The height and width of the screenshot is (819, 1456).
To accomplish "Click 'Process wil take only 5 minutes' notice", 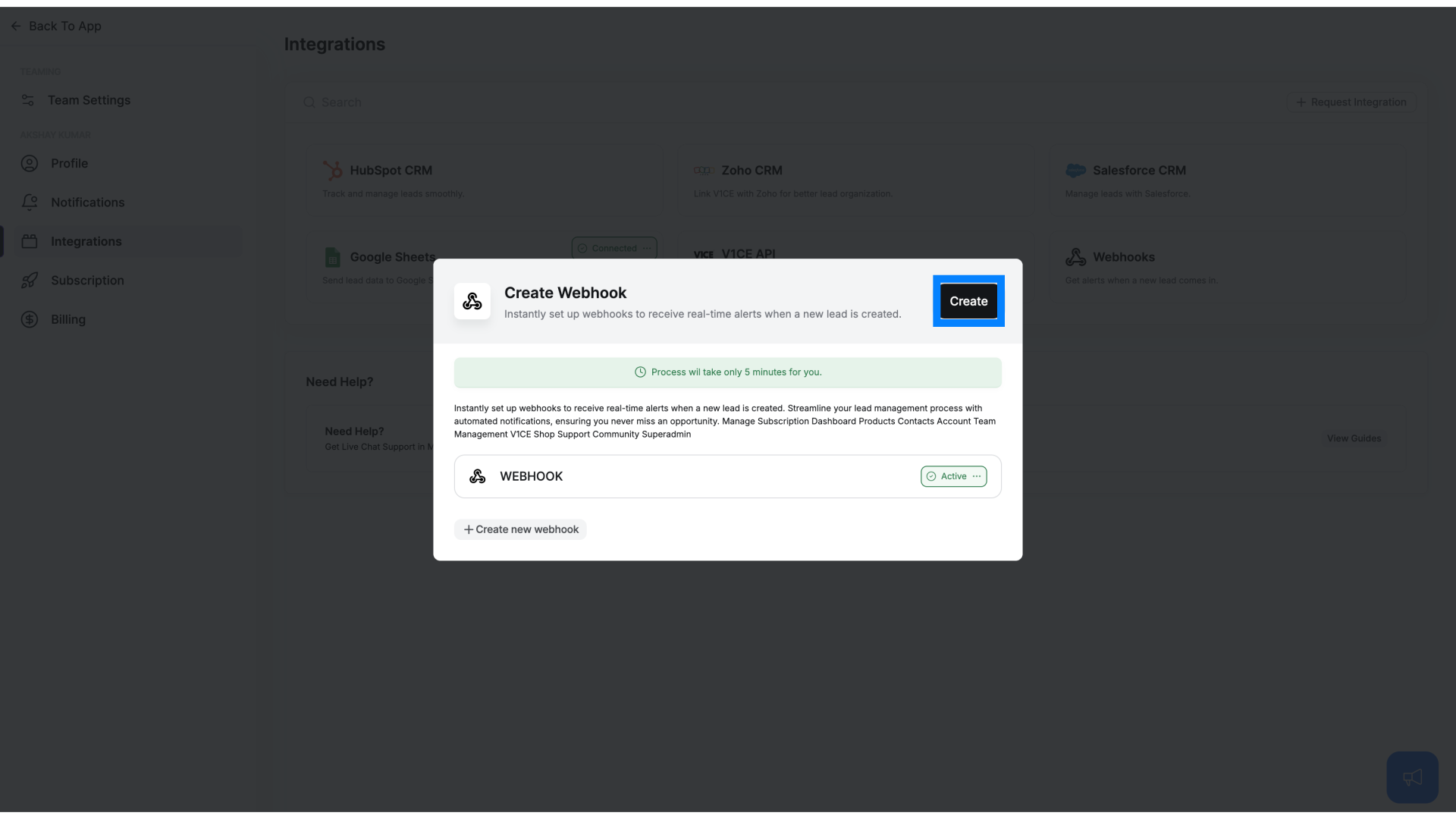I will [x=728, y=372].
